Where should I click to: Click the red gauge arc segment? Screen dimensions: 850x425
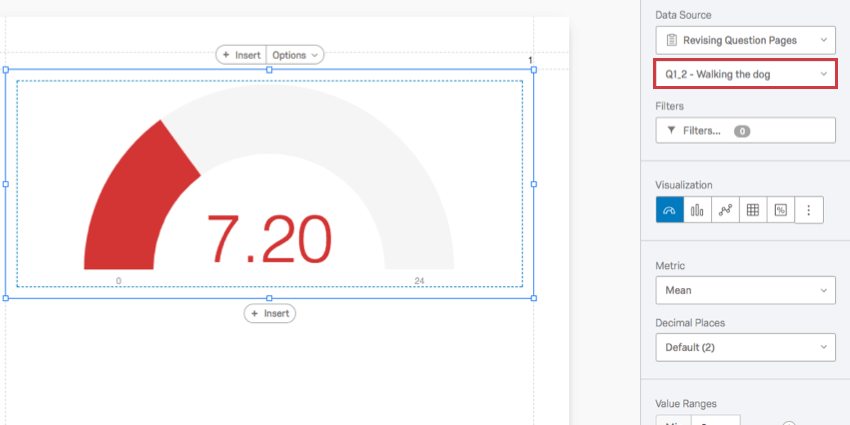coord(136,201)
